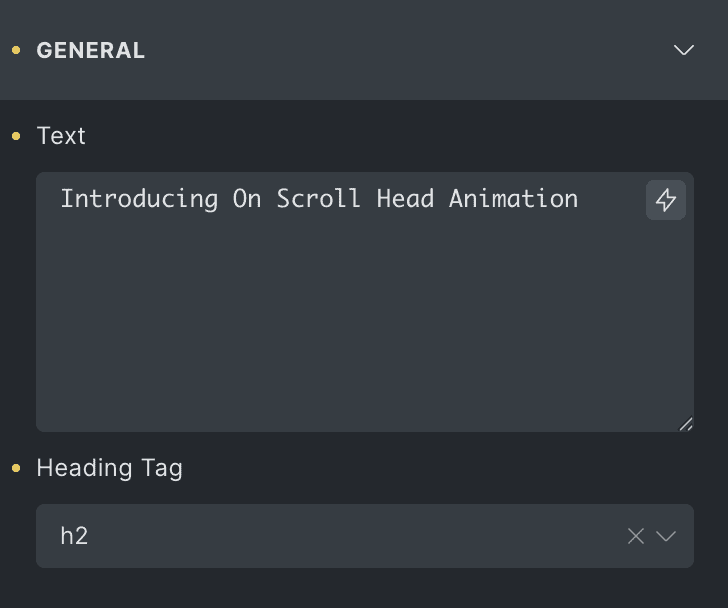Click empty area of GENERAL header bar
Viewport: 728px width, 608px height.
click(x=400, y=50)
